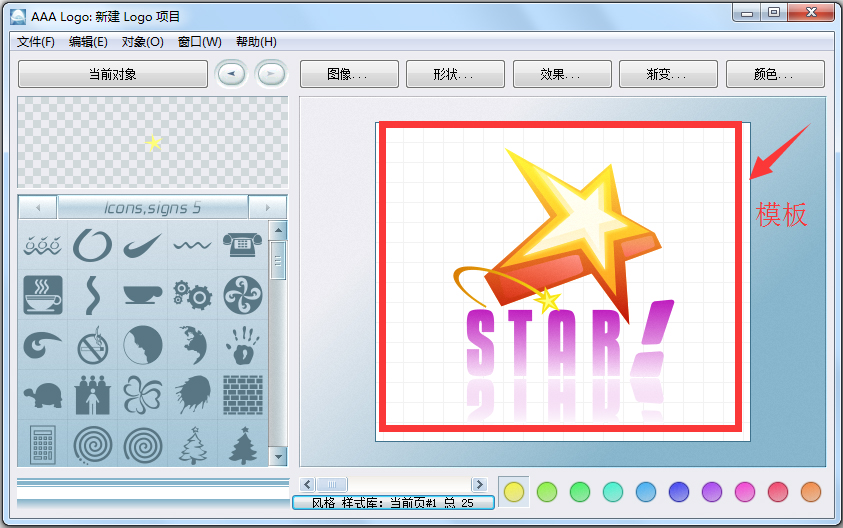
Task: Open the 文件(F) menu
Action: click(36, 42)
